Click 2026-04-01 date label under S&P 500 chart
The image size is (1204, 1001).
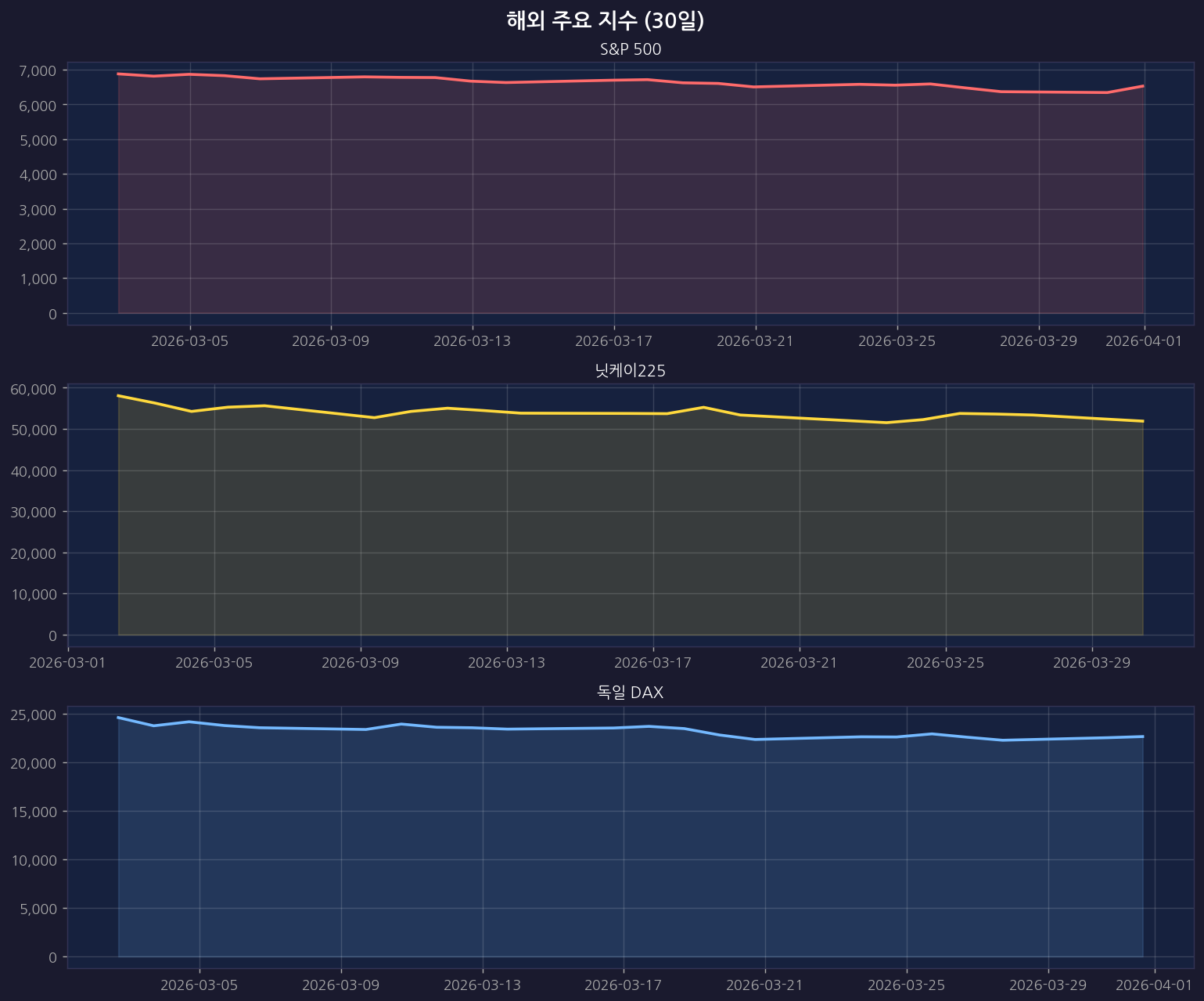(1144, 341)
